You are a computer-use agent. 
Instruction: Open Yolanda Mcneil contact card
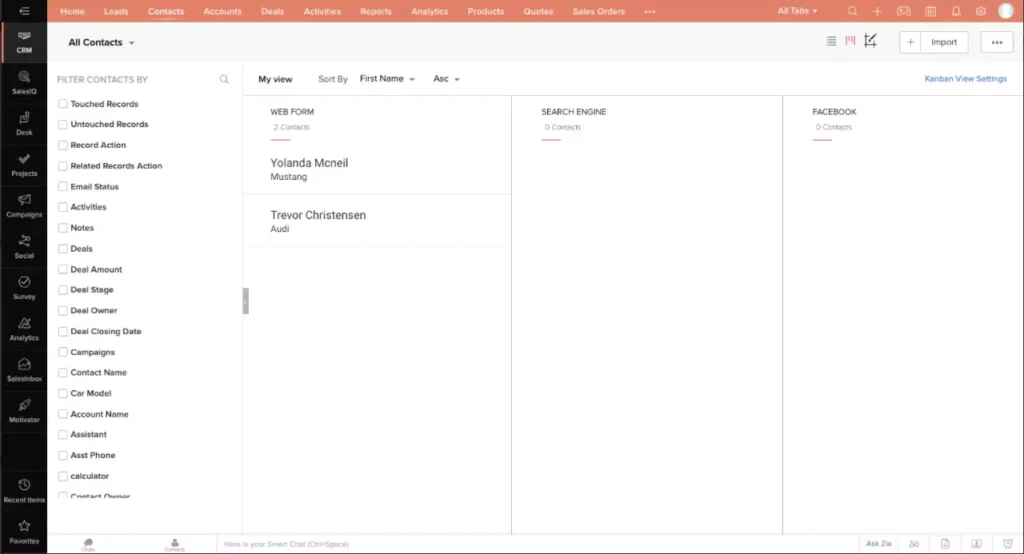coord(377,169)
